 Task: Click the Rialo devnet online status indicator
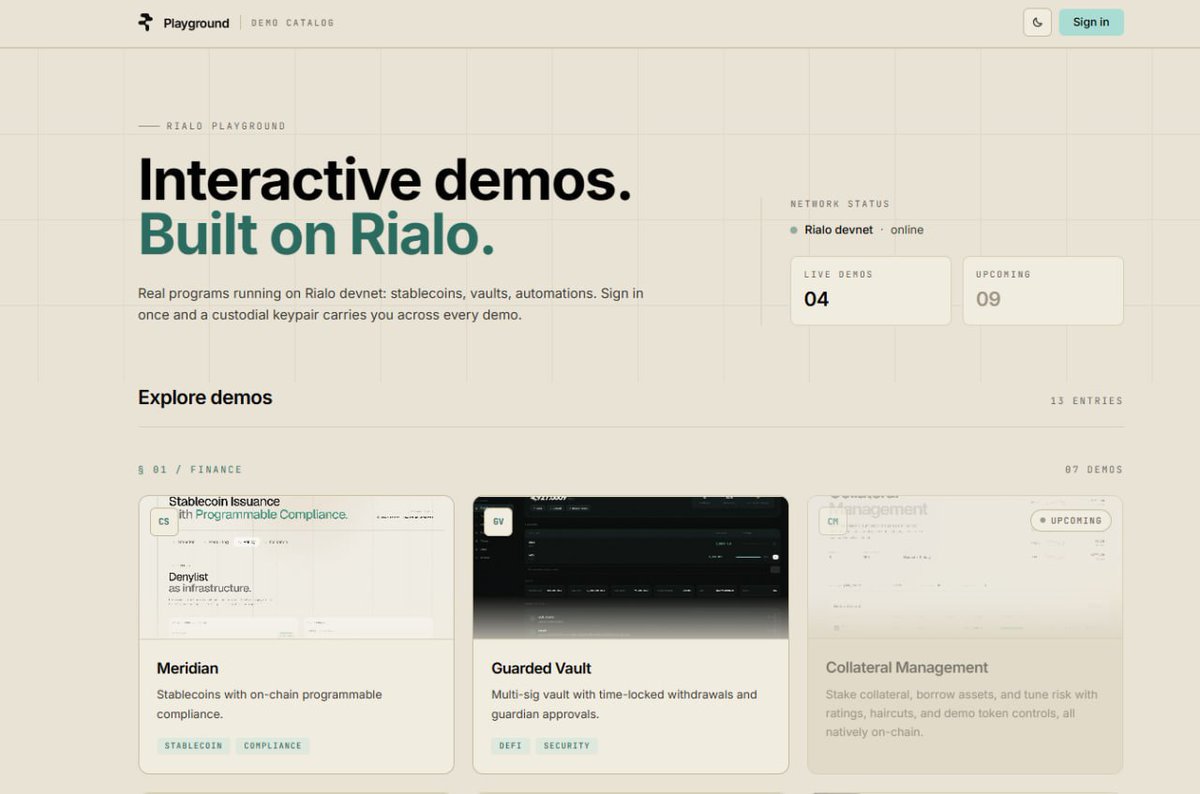(857, 230)
